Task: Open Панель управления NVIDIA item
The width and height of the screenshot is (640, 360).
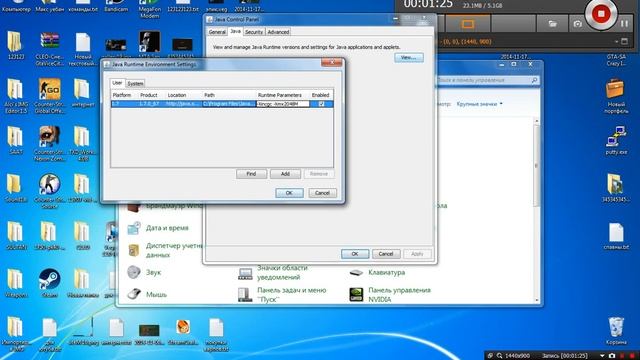Action: (399, 294)
